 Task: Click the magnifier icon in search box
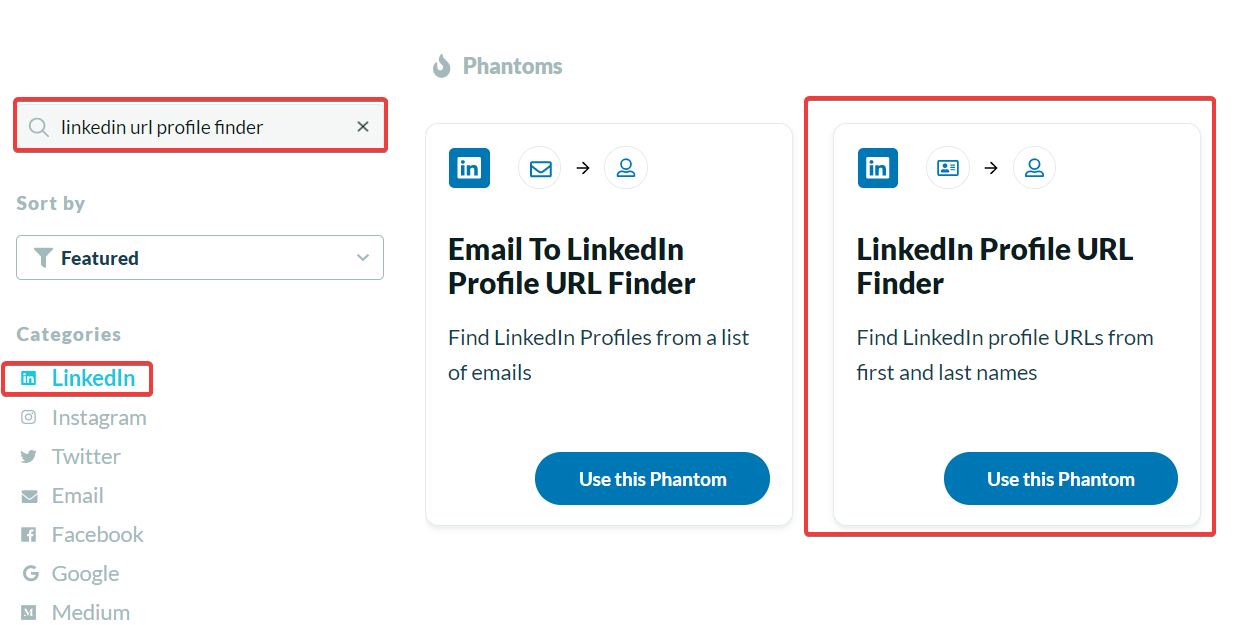[x=39, y=127]
